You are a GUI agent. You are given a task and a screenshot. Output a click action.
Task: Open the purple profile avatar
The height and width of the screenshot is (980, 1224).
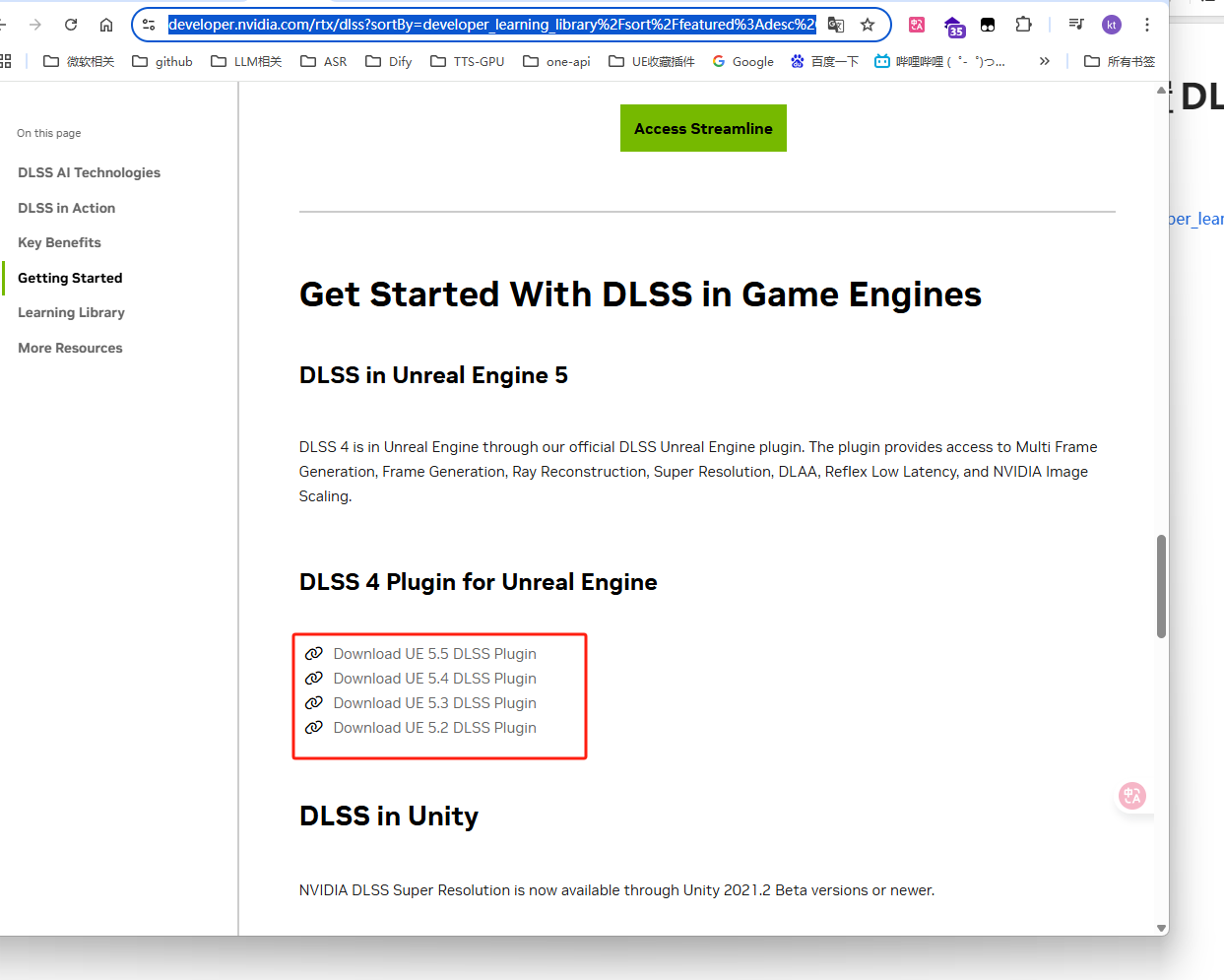[1112, 25]
